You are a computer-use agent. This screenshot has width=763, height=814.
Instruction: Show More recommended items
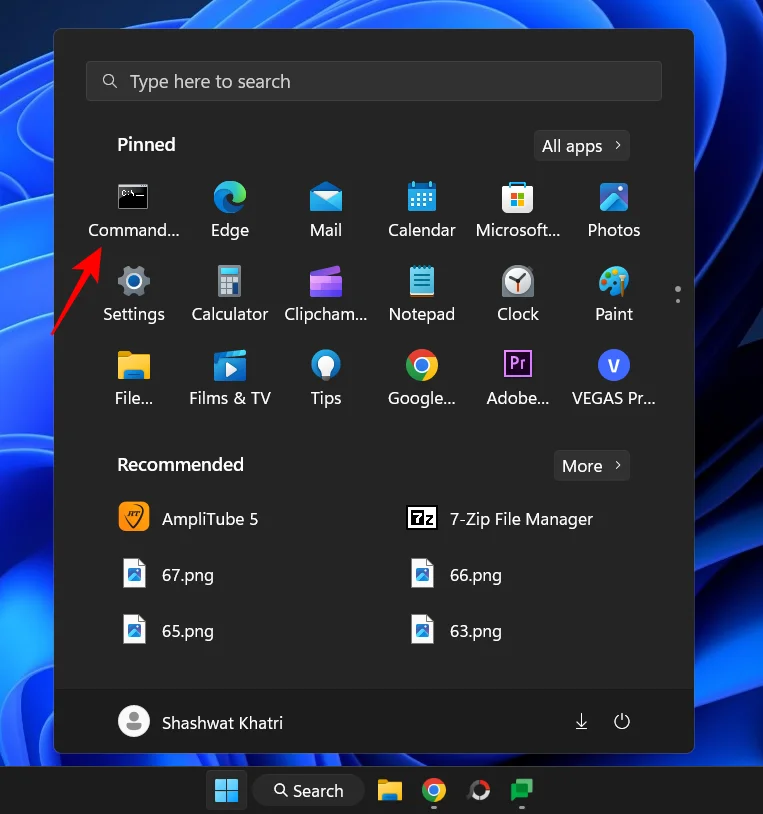591,466
